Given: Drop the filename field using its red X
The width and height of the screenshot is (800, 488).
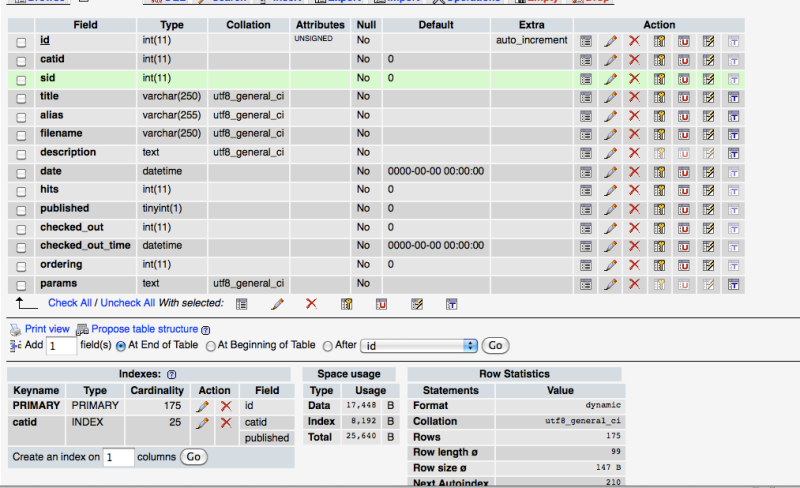Looking at the screenshot, I should point(634,134).
